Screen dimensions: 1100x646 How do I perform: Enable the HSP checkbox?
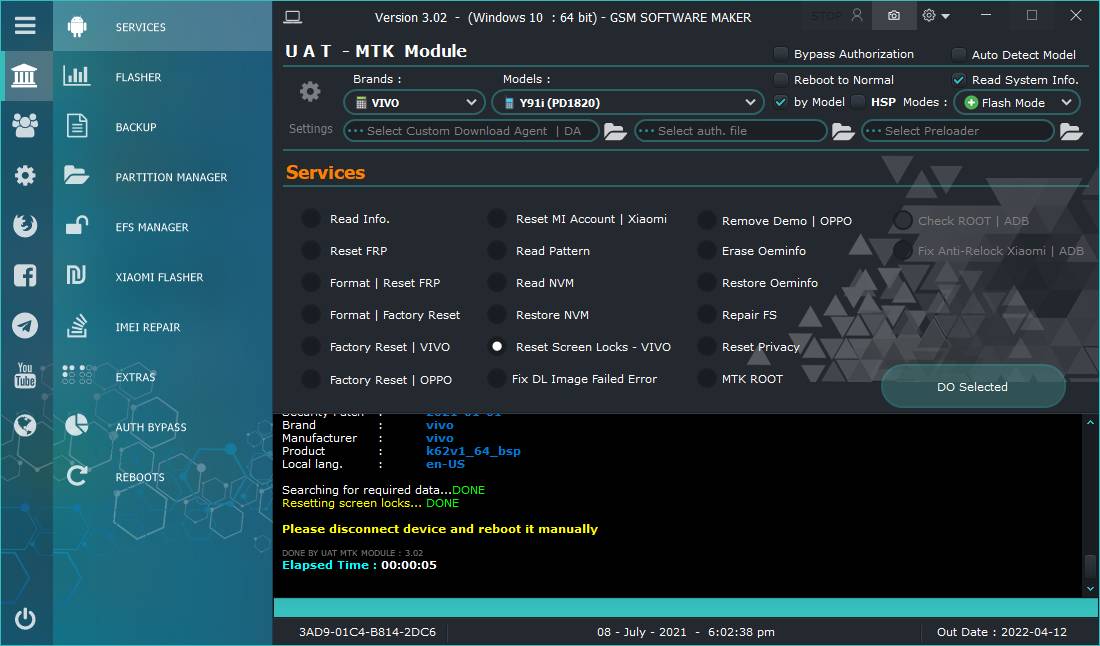pos(858,102)
